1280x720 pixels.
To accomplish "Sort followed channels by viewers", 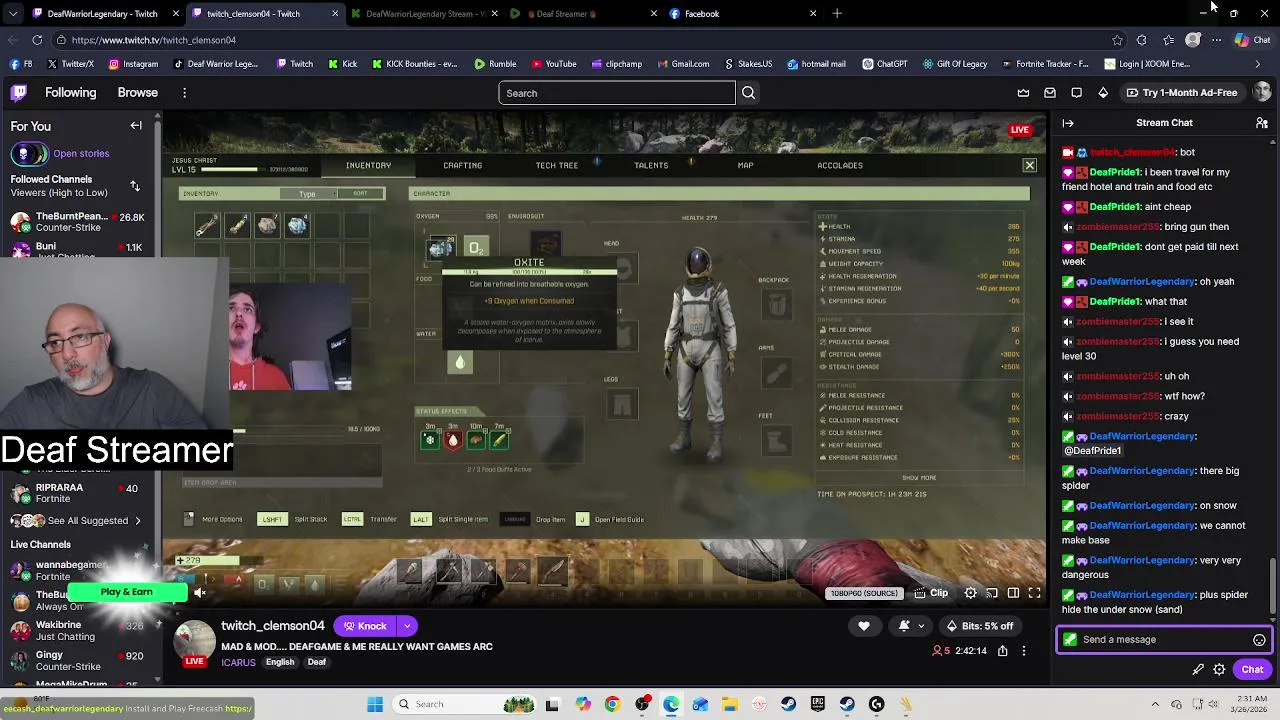I will click(x=135, y=186).
